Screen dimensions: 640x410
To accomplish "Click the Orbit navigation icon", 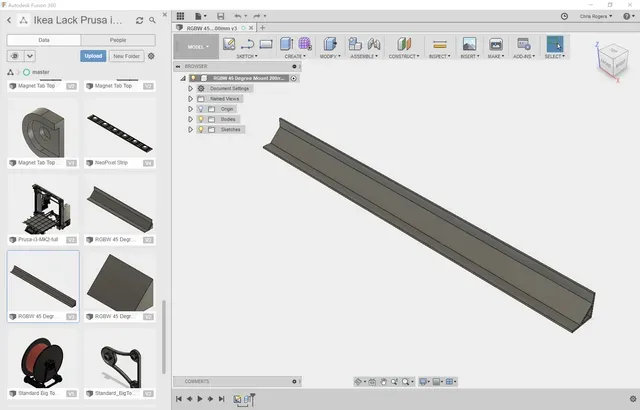I will pos(358,382).
